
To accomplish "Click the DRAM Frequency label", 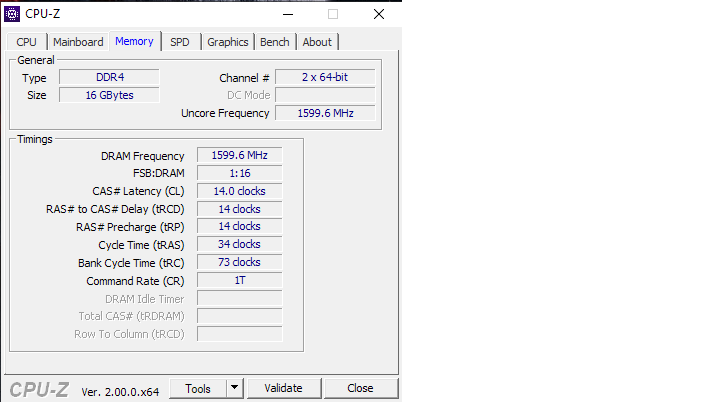I will click(142, 156).
